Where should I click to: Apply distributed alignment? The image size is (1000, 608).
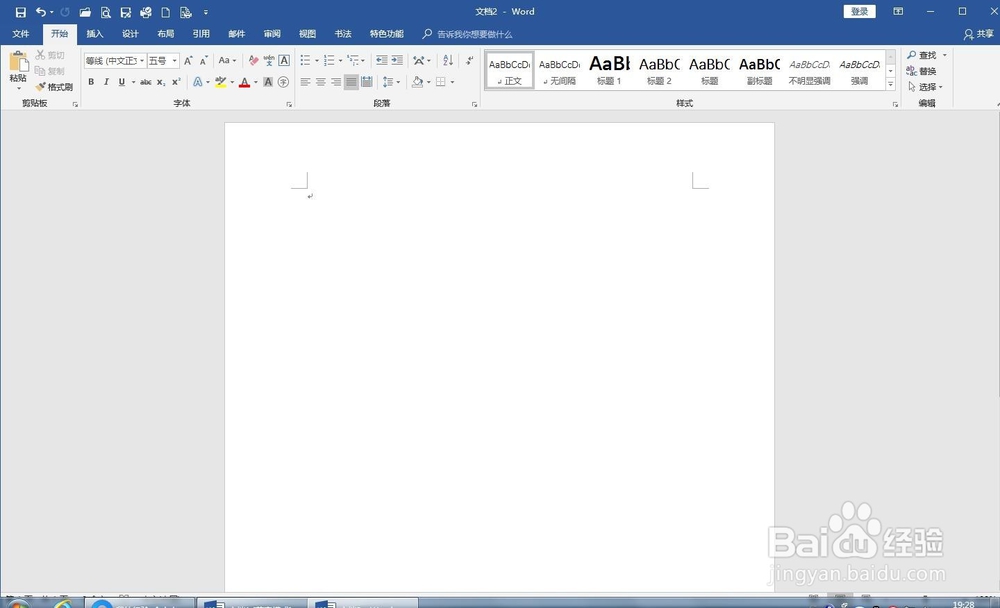(x=367, y=82)
